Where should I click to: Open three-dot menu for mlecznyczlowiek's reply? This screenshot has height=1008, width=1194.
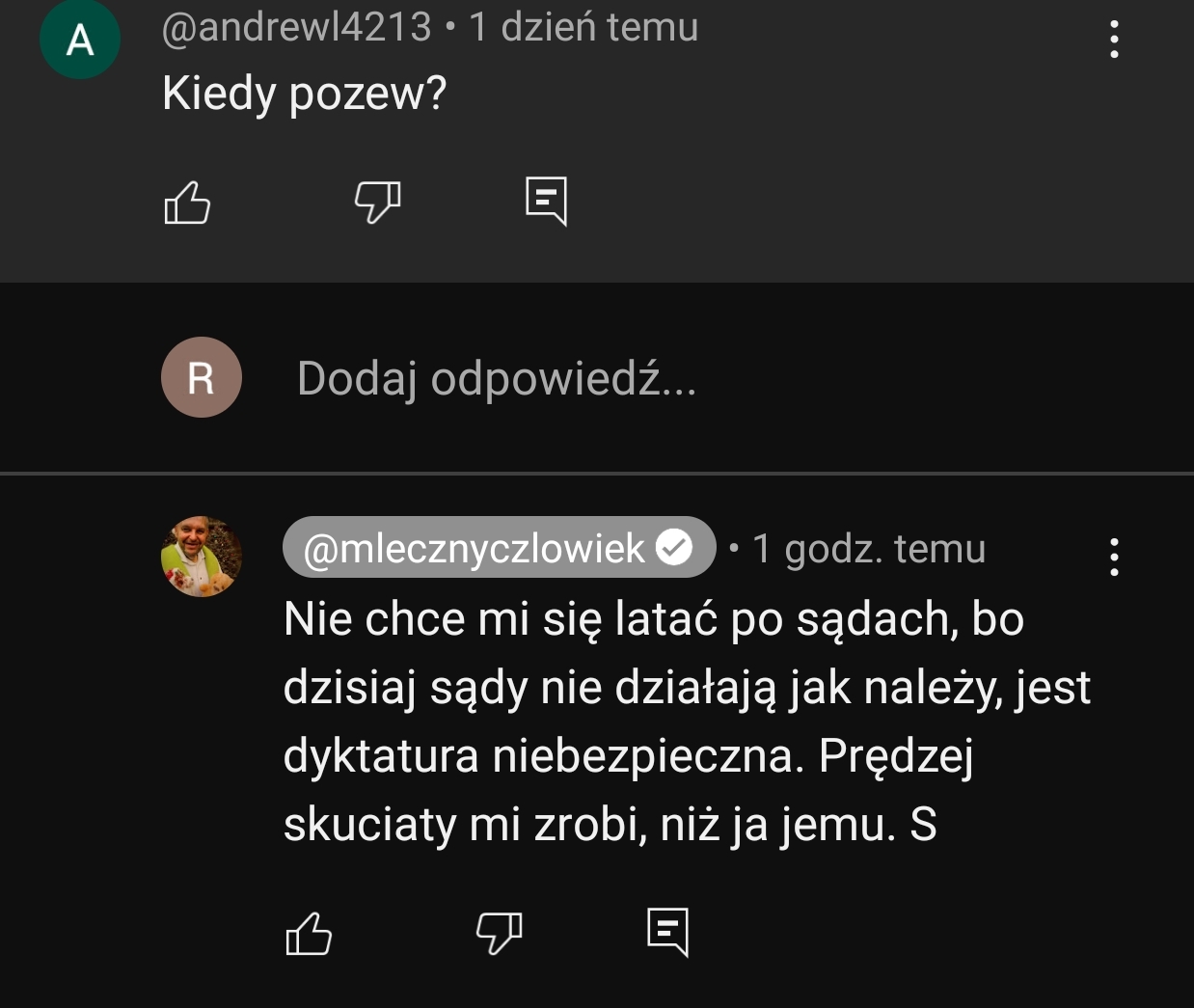(1114, 558)
